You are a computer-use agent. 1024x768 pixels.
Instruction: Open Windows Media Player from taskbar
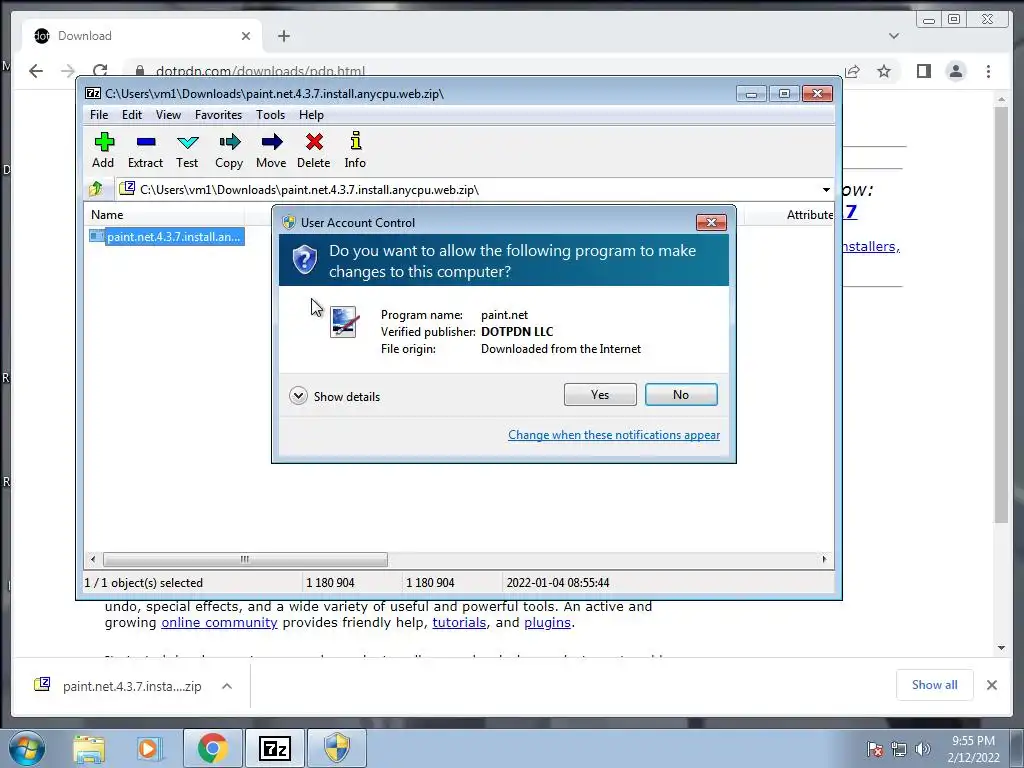[x=149, y=748]
